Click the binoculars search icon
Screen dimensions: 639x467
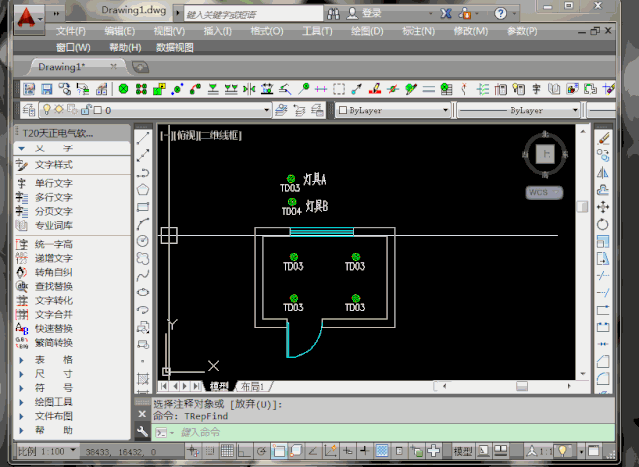[x=333, y=14]
